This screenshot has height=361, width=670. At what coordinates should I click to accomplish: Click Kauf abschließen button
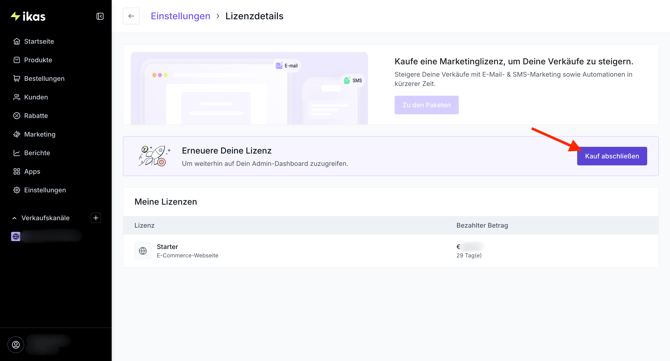[x=612, y=156]
